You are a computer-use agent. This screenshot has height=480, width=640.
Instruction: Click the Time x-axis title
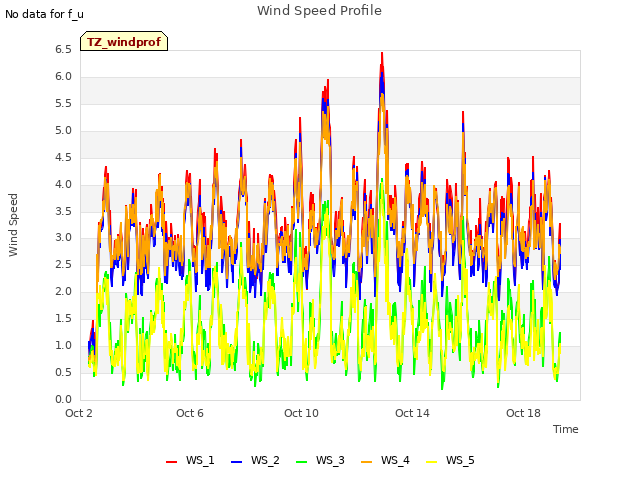click(x=565, y=429)
